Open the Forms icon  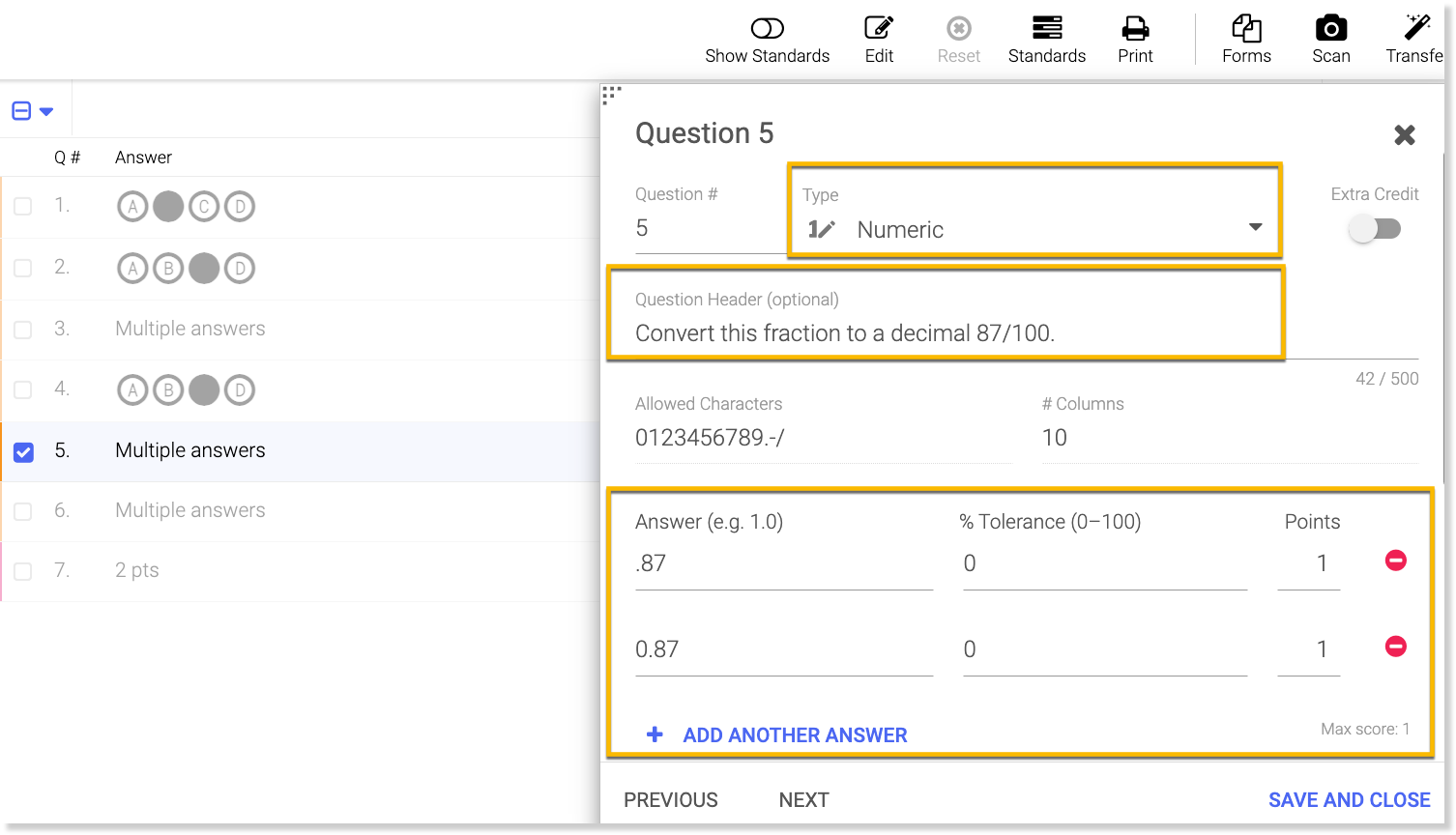click(1246, 29)
